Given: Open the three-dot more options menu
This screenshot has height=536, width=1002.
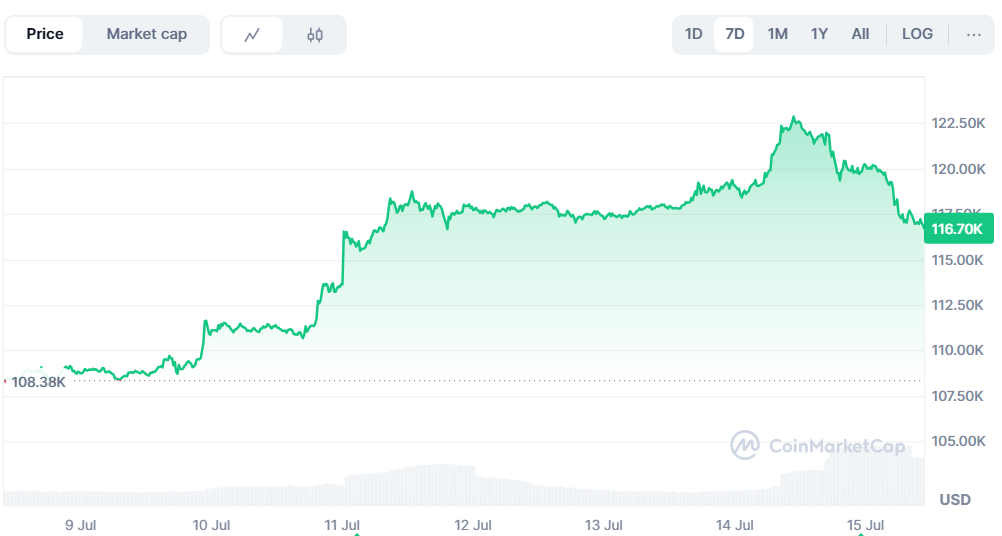Looking at the screenshot, I should (974, 34).
